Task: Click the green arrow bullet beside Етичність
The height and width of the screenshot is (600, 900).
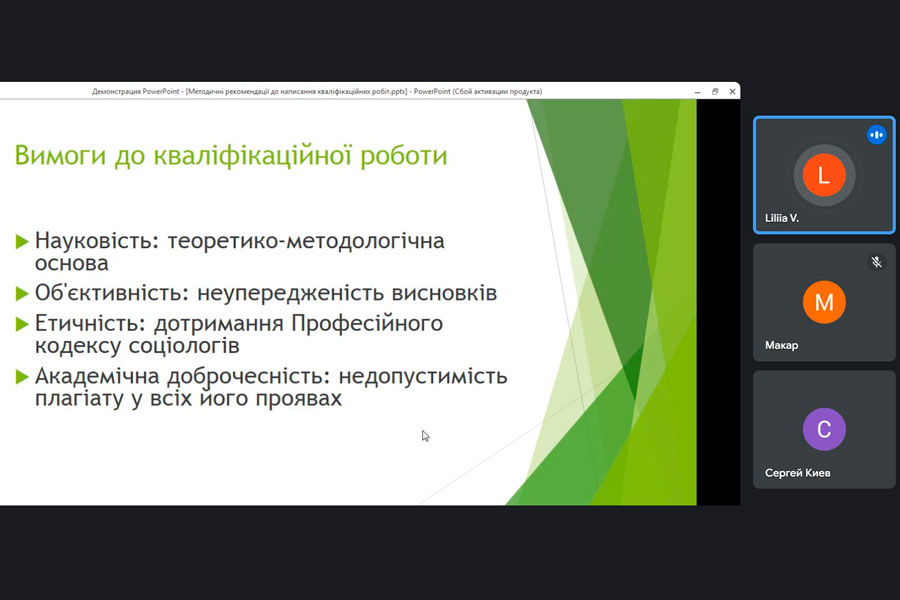Action: point(22,324)
